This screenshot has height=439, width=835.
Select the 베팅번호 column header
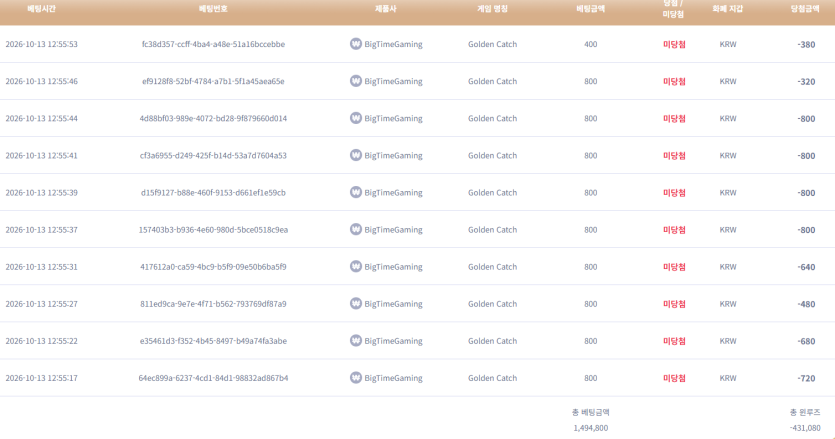pyautogui.click(x=213, y=9)
